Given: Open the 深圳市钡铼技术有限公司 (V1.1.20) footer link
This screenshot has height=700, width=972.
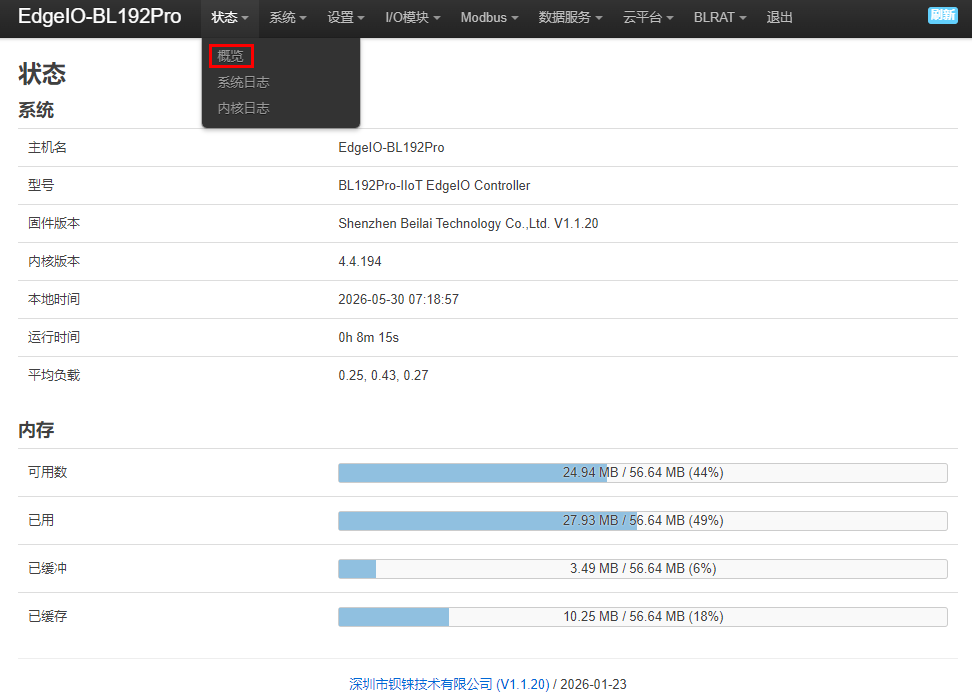Looking at the screenshot, I should point(449,684).
